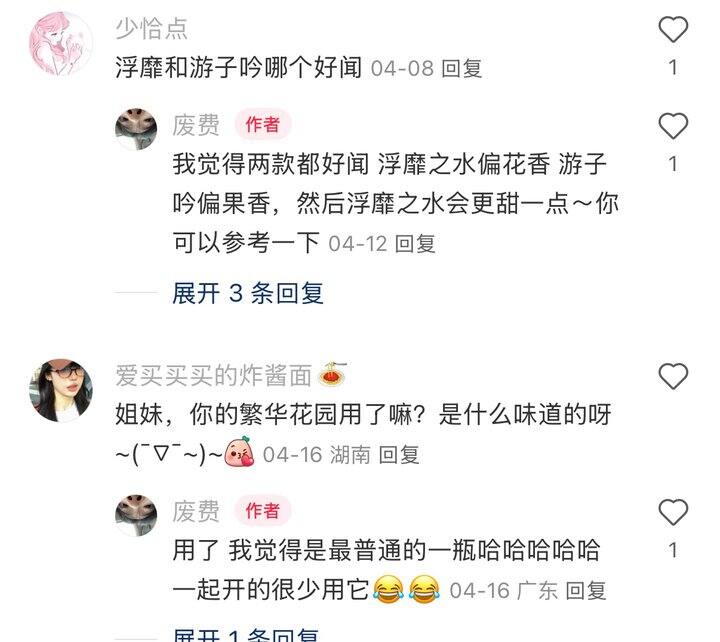The width and height of the screenshot is (720, 642).
Task: Reply to 少恰点's 04-08 comment
Action: point(461,68)
